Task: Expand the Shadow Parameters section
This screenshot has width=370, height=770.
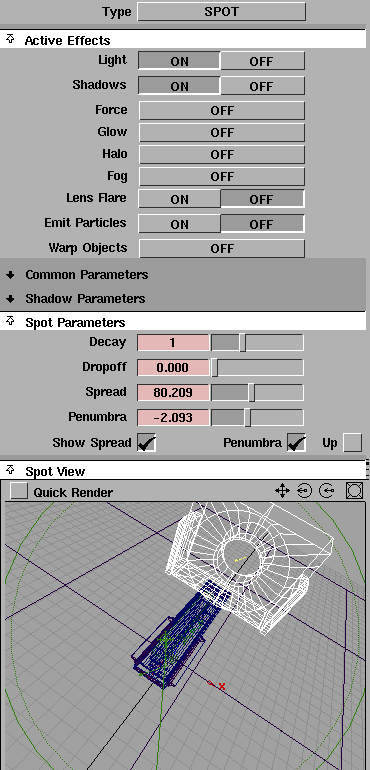Action: coord(10,299)
